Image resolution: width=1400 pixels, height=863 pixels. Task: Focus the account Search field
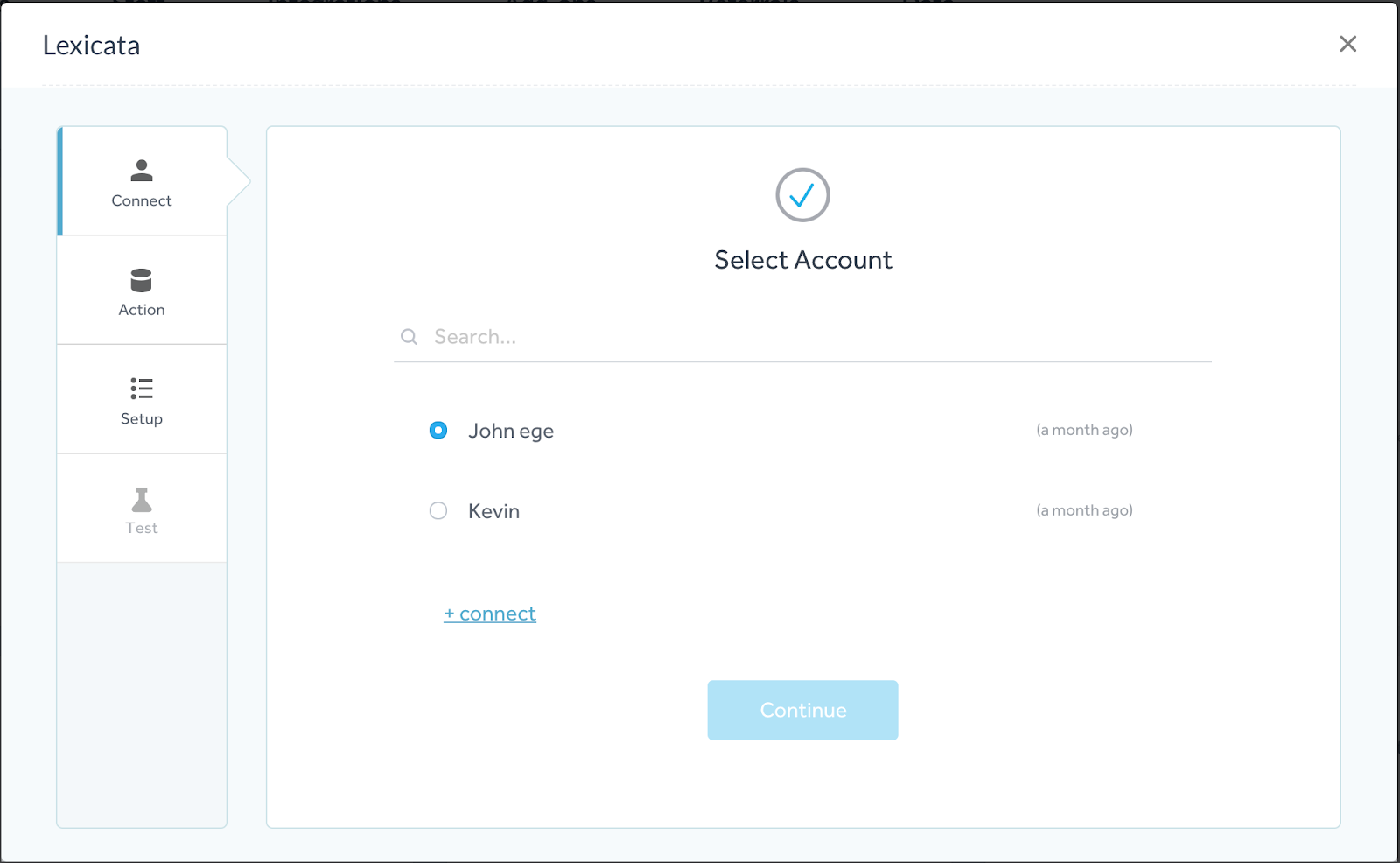[x=802, y=337]
